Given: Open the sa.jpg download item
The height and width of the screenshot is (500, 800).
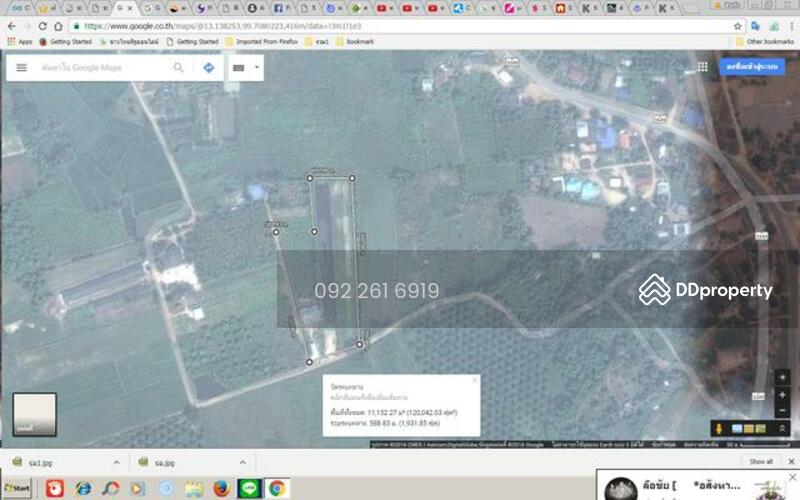Looking at the screenshot, I should (164, 463).
